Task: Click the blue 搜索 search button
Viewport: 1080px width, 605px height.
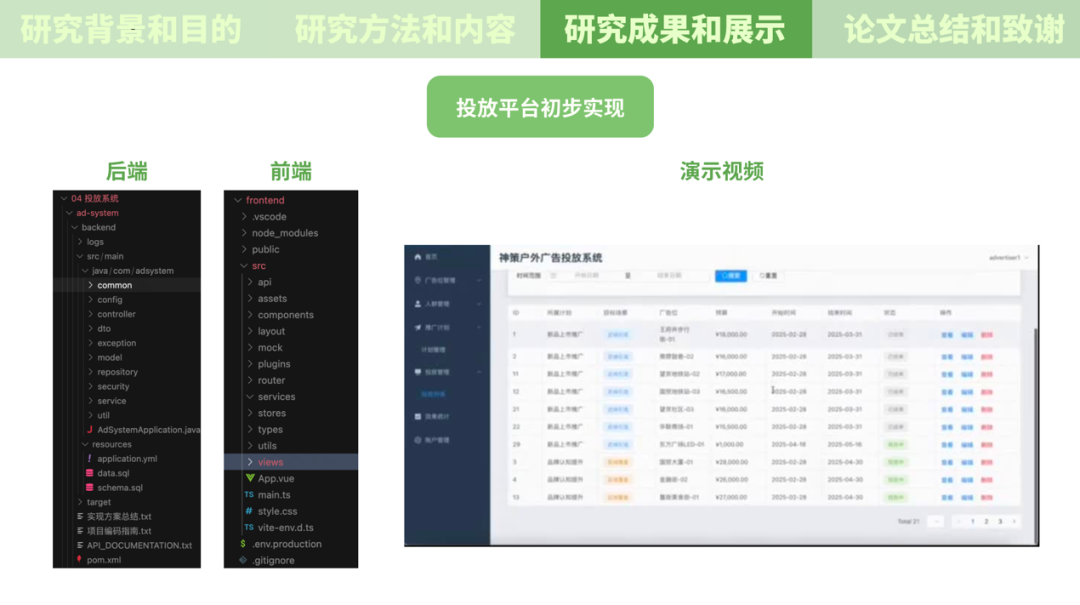Action: (731, 276)
